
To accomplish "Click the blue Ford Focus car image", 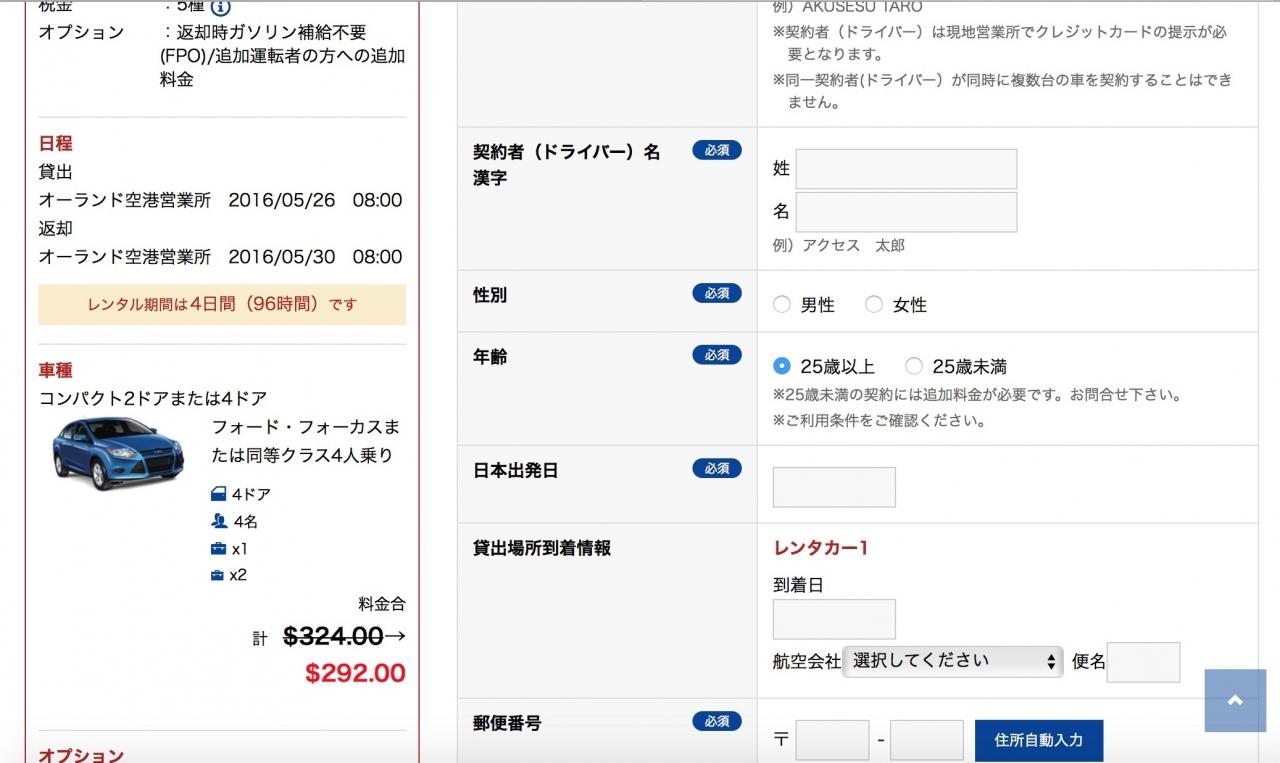I will [x=118, y=453].
